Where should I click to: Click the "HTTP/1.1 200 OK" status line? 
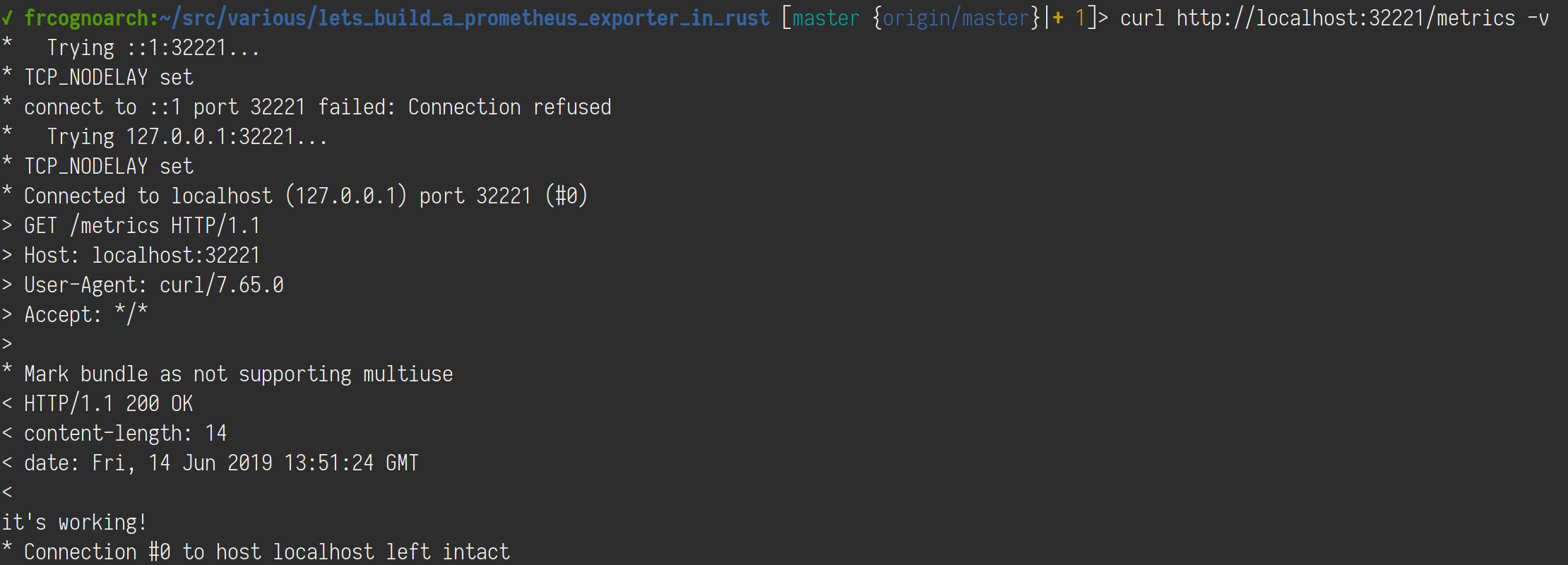coord(108,404)
